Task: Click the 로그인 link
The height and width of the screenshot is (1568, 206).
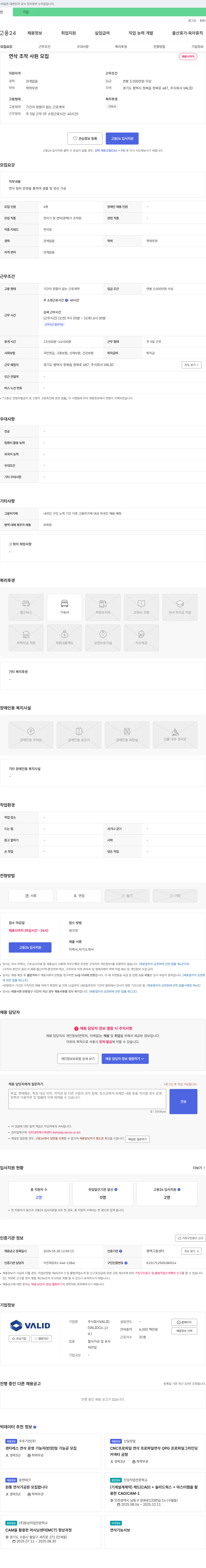Action: pos(192,21)
